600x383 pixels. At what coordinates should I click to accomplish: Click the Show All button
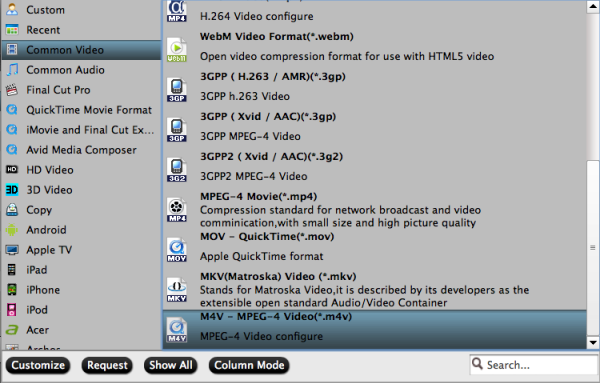(171, 365)
